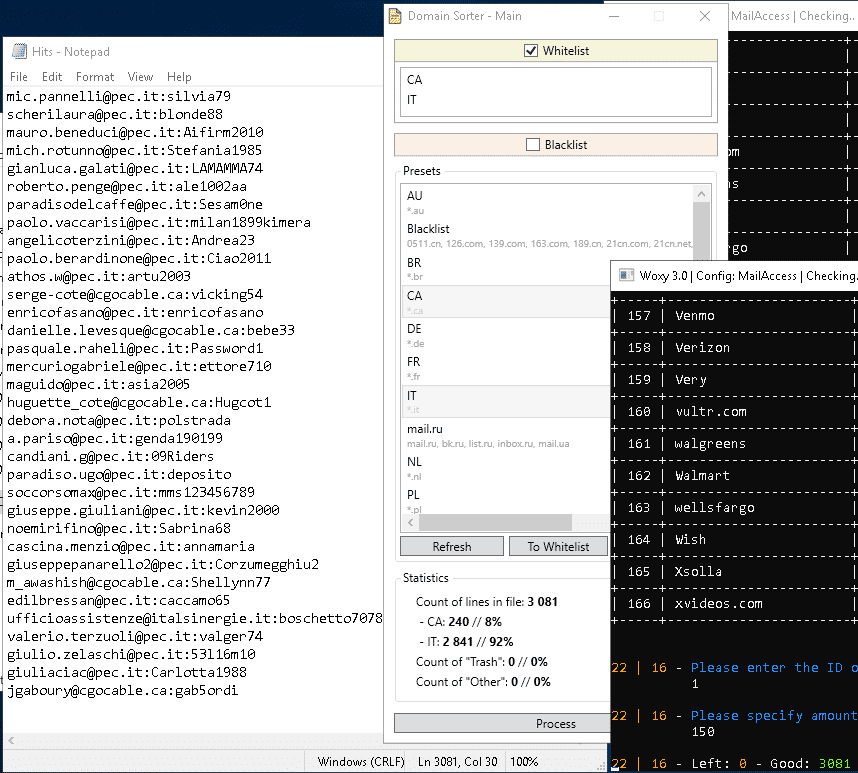The image size is (858, 773).
Task: Click the presets vertical scrollbar thumb
Action: click(x=701, y=230)
